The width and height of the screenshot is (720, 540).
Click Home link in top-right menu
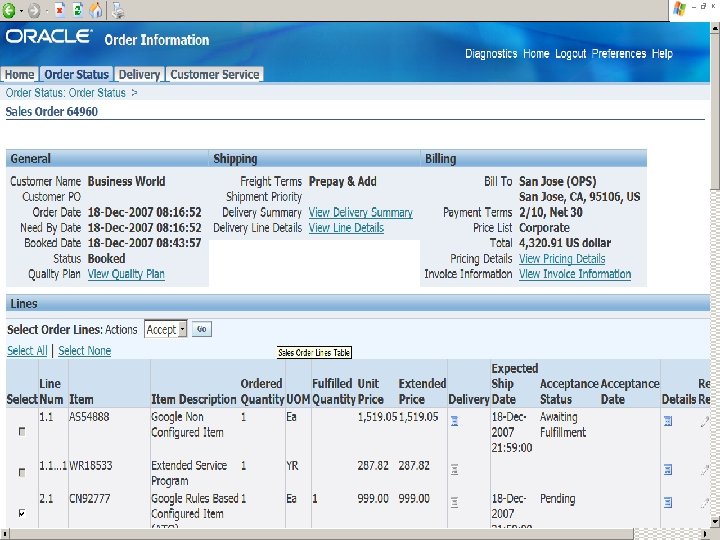536,54
